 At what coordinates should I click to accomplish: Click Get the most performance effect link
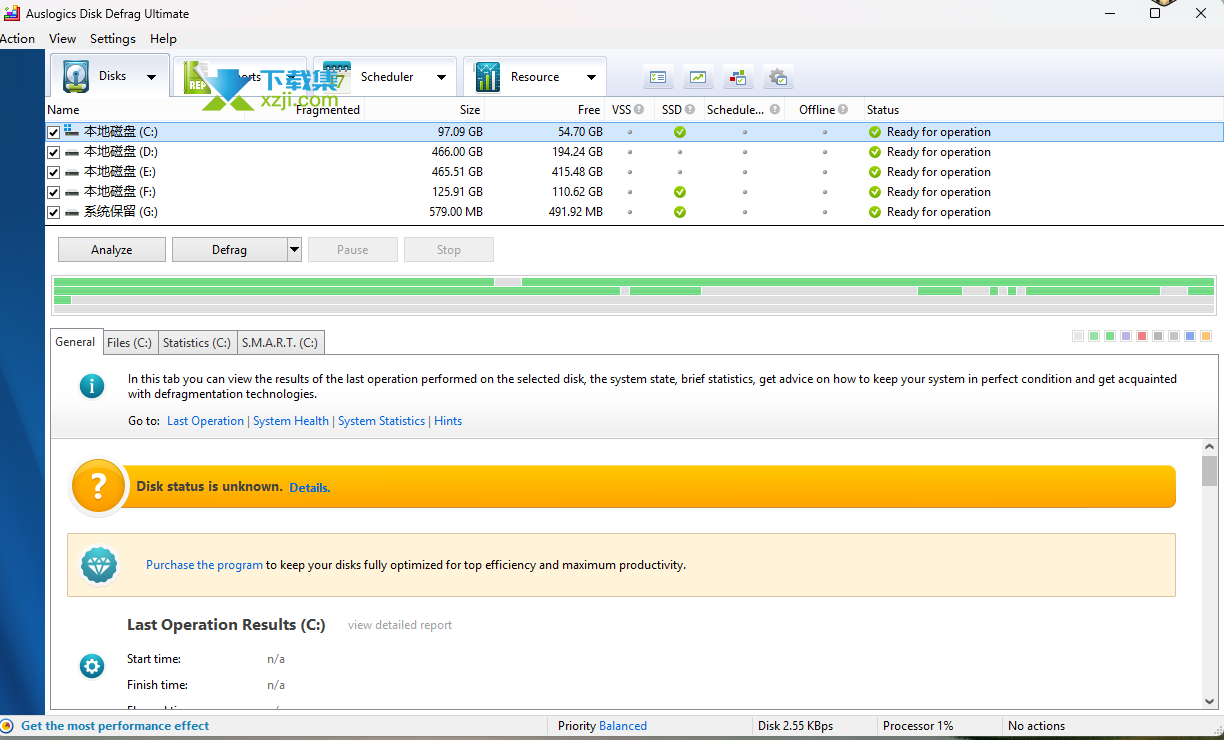point(115,726)
